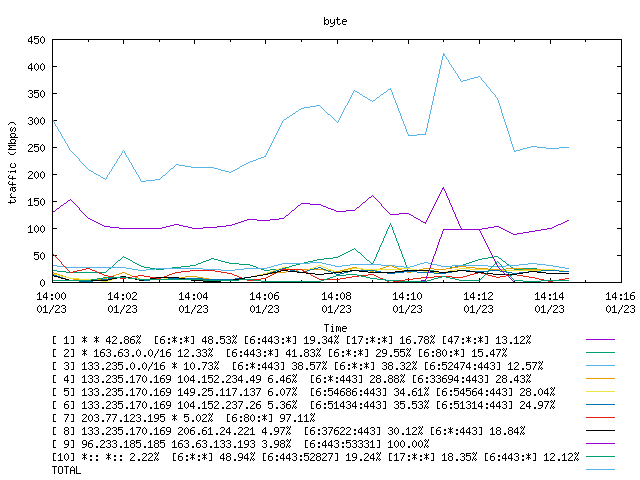This screenshot has width=640, height=480.
Task: Click the green line spike near 14:09:30
Action: click(x=390, y=224)
